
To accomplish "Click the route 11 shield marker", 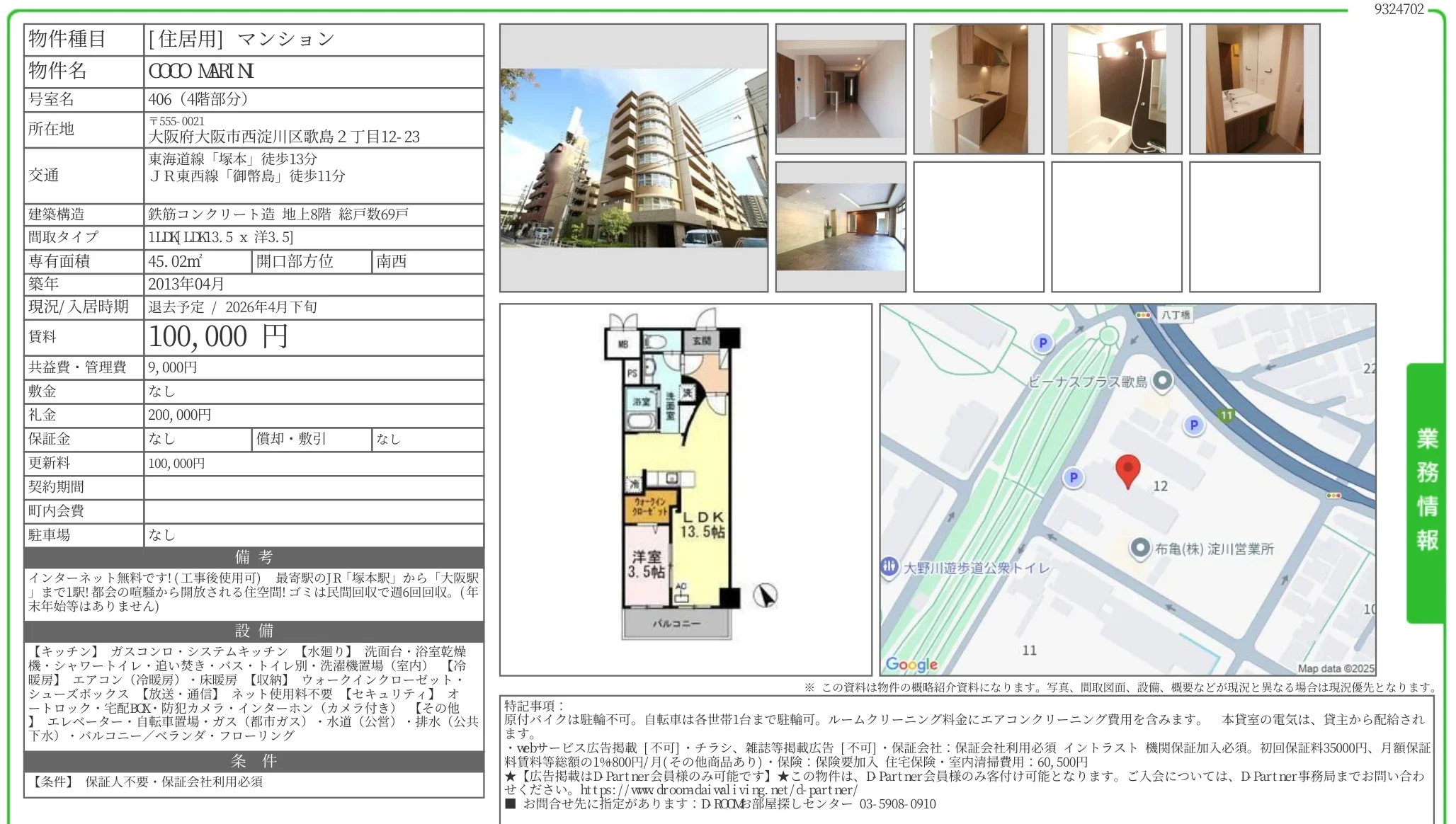I will pos(1227,416).
